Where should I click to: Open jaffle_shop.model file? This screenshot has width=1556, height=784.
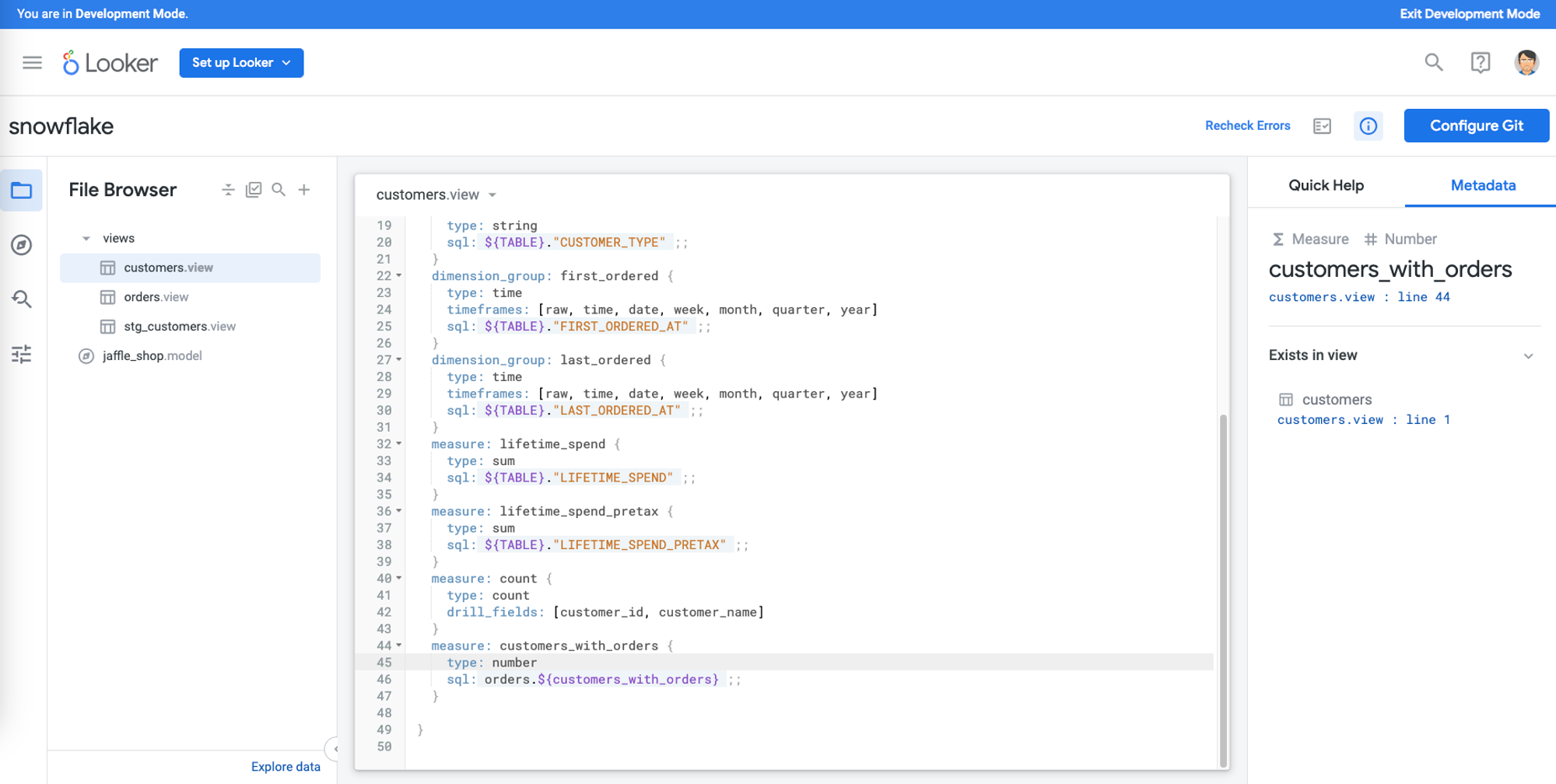[x=152, y=356]
